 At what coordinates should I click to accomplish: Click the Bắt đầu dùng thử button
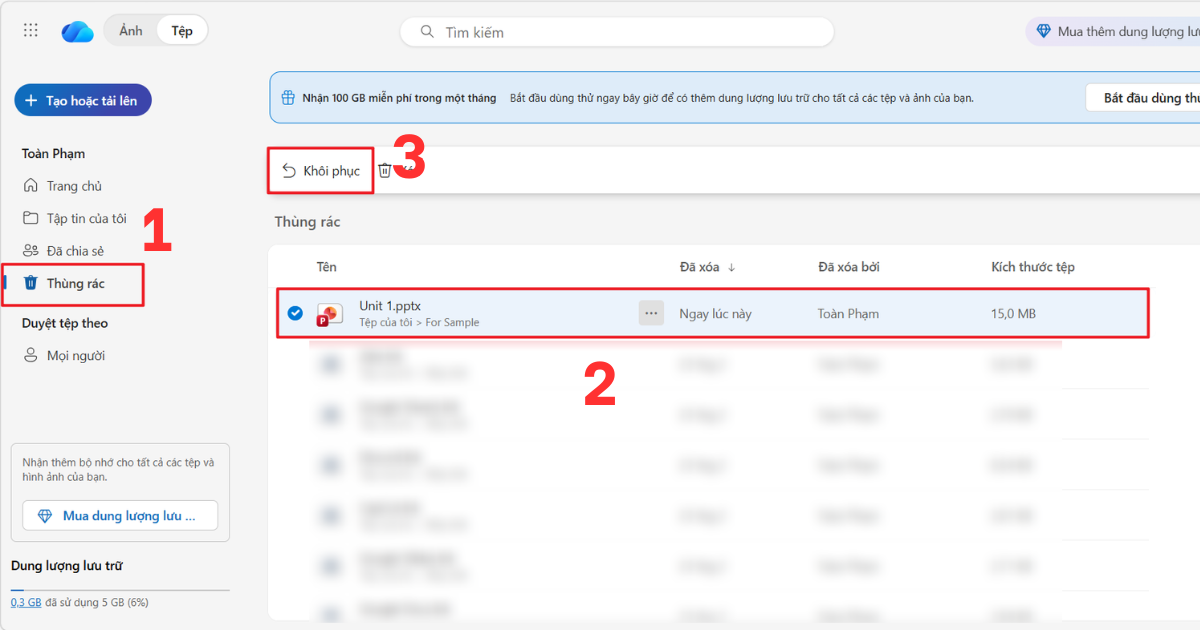[1148, 97]
